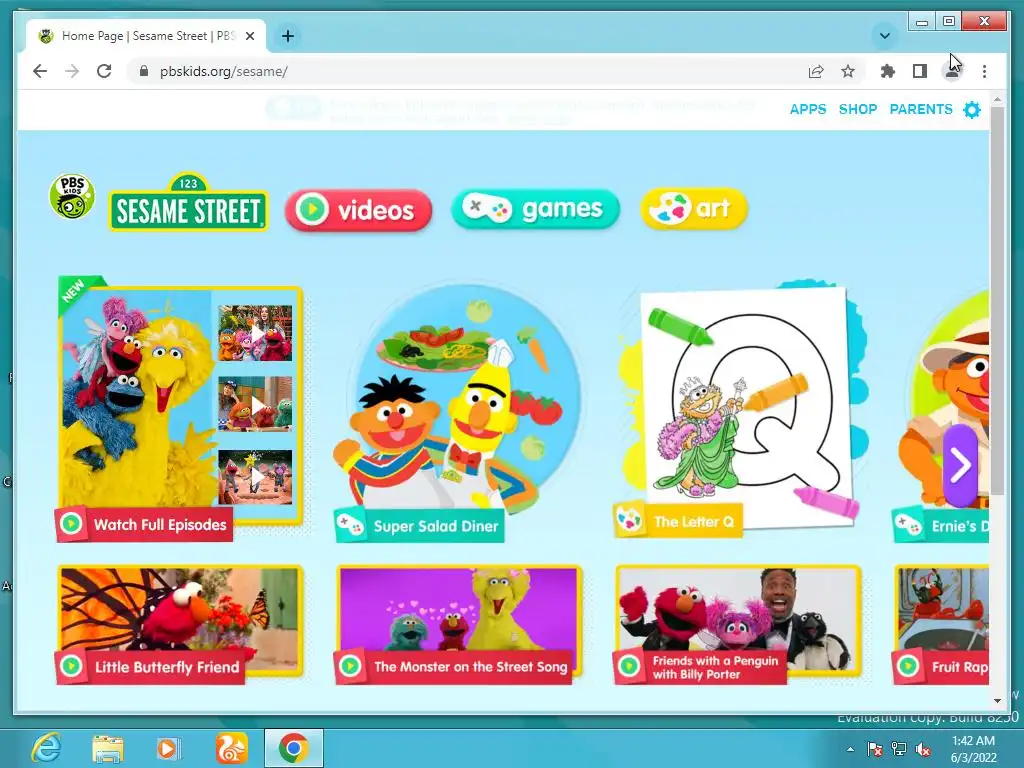Click the play icon on Watch Full Episodes label
The height and width of the screenshot is (768, 1024).
coord(71,524)
